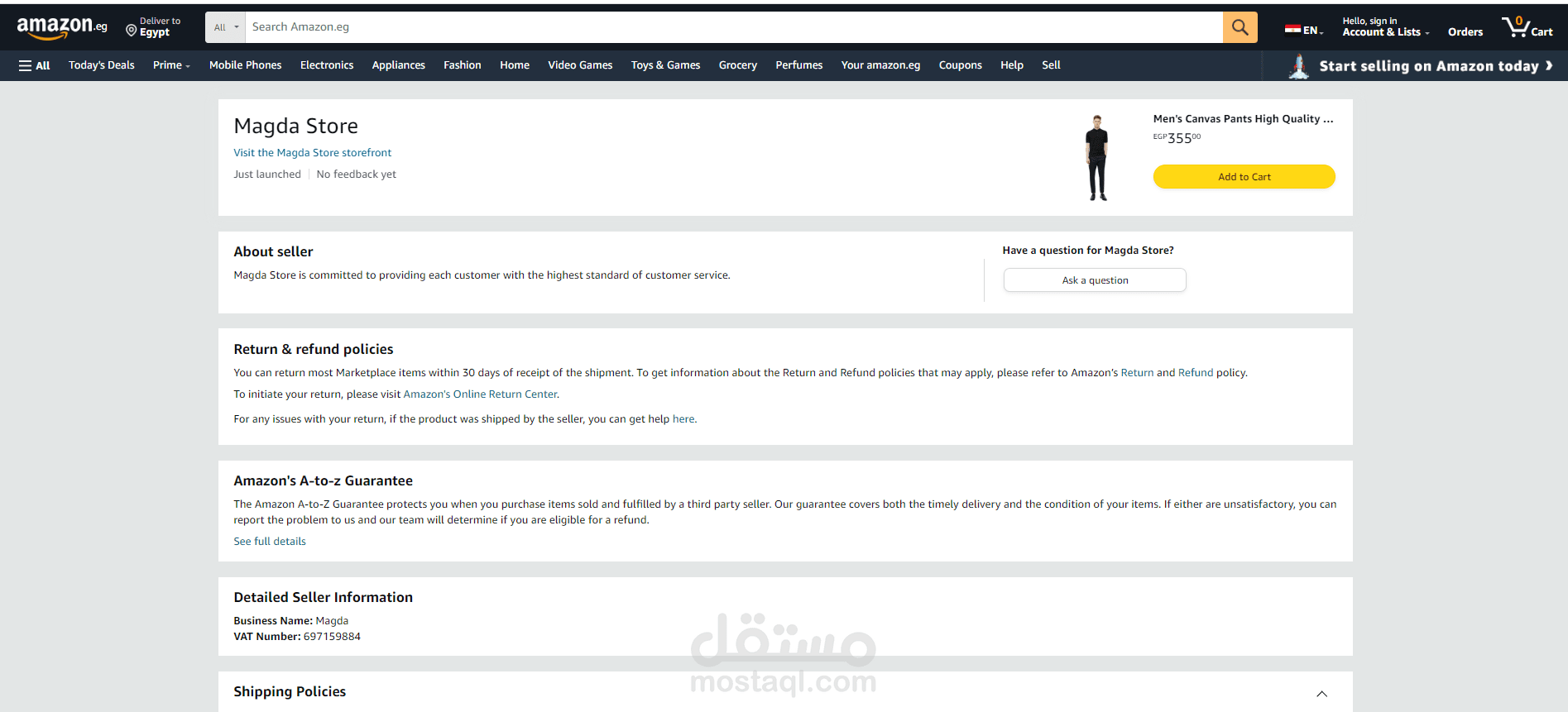1568x712 pixels.
Task: Open the All search category dropdown
Action: 226,27
